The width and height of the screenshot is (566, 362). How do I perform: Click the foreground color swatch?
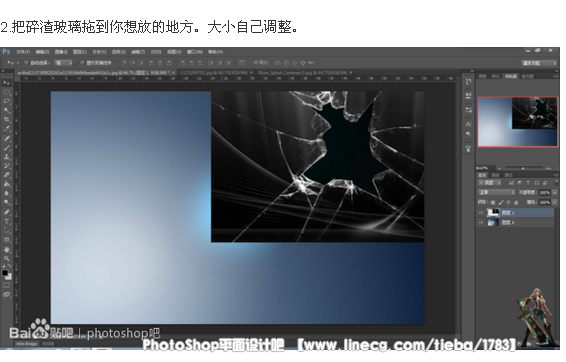5,273
